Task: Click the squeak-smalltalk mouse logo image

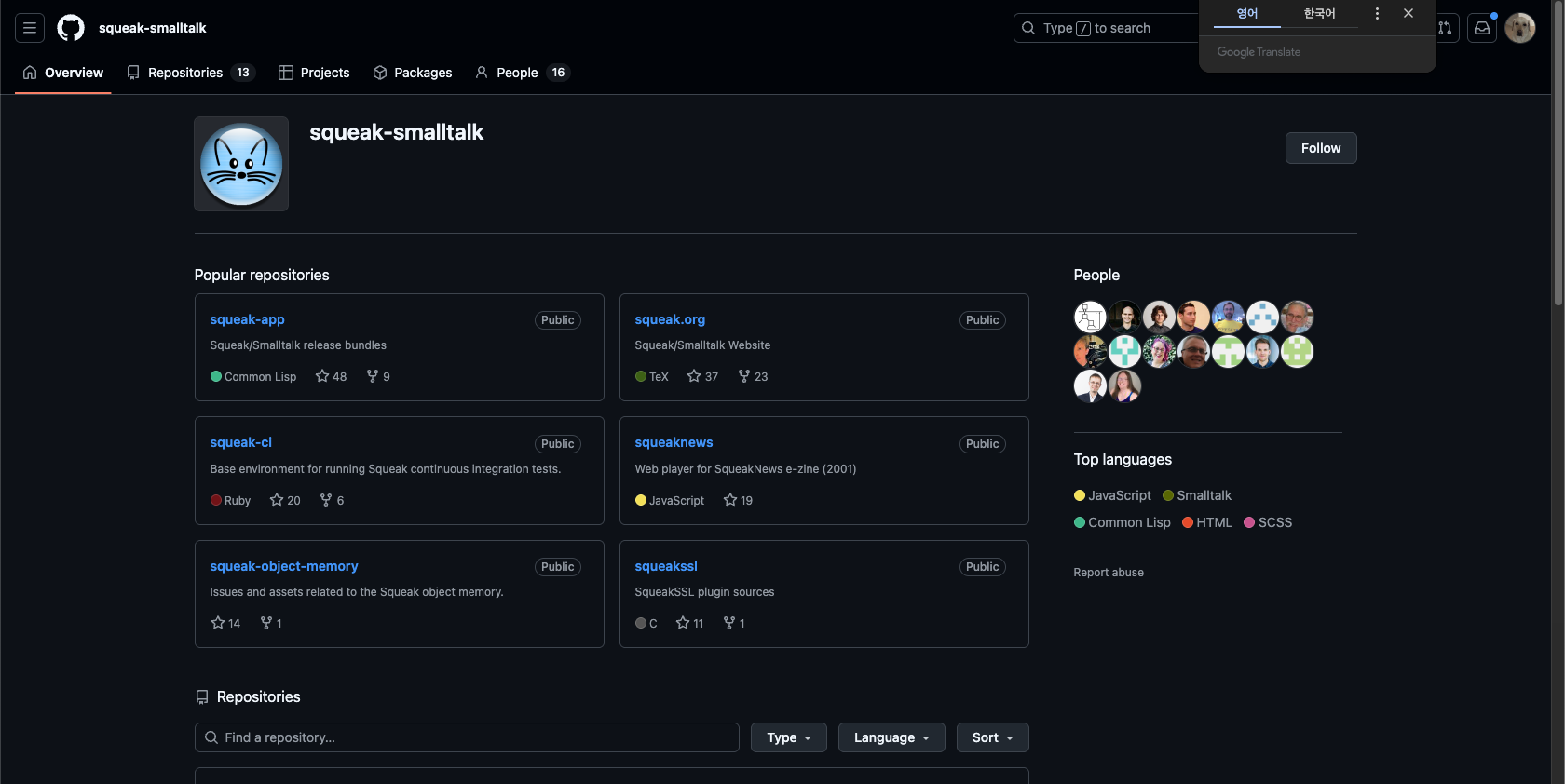Action: click(x=241, y=164)
